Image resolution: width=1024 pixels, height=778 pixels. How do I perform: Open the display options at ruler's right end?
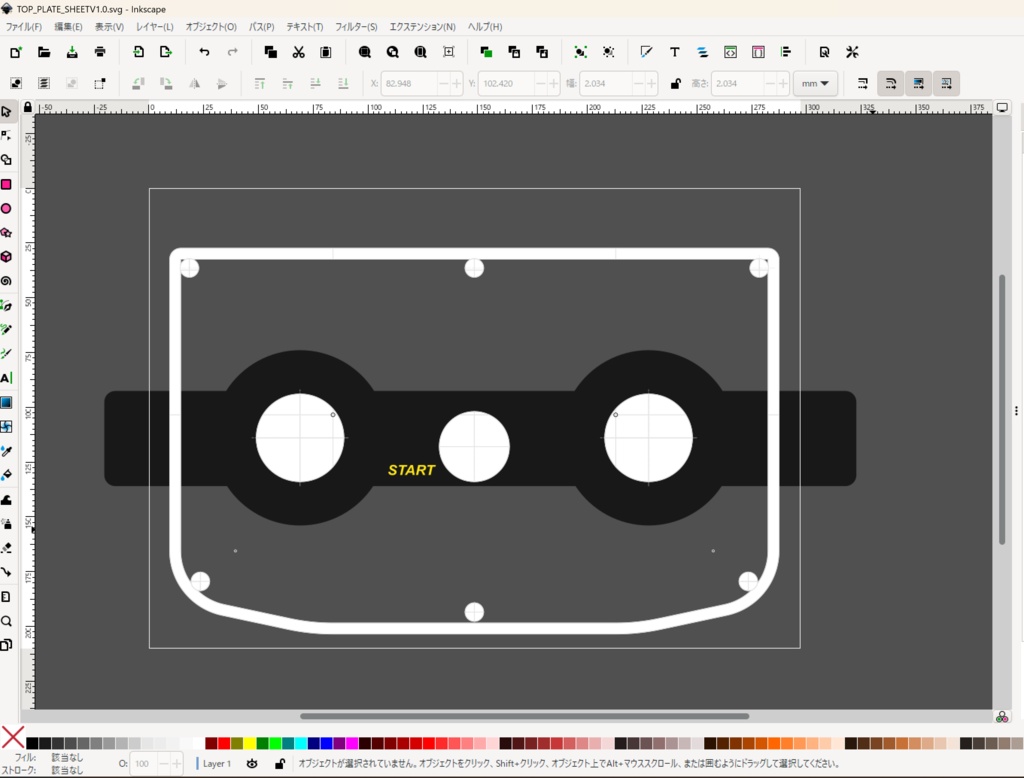1002,107
